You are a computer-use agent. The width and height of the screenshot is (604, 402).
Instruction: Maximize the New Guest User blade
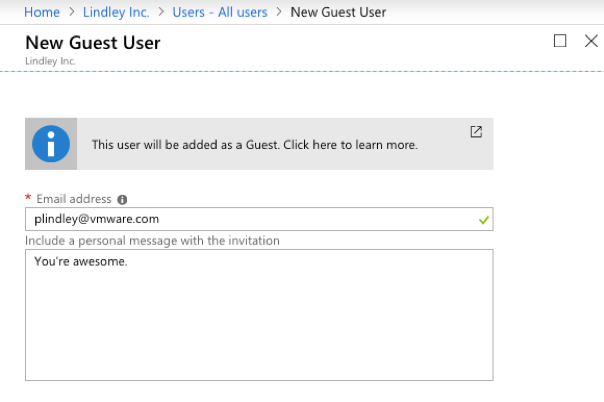pyautogui.click(x=560, y=41)
